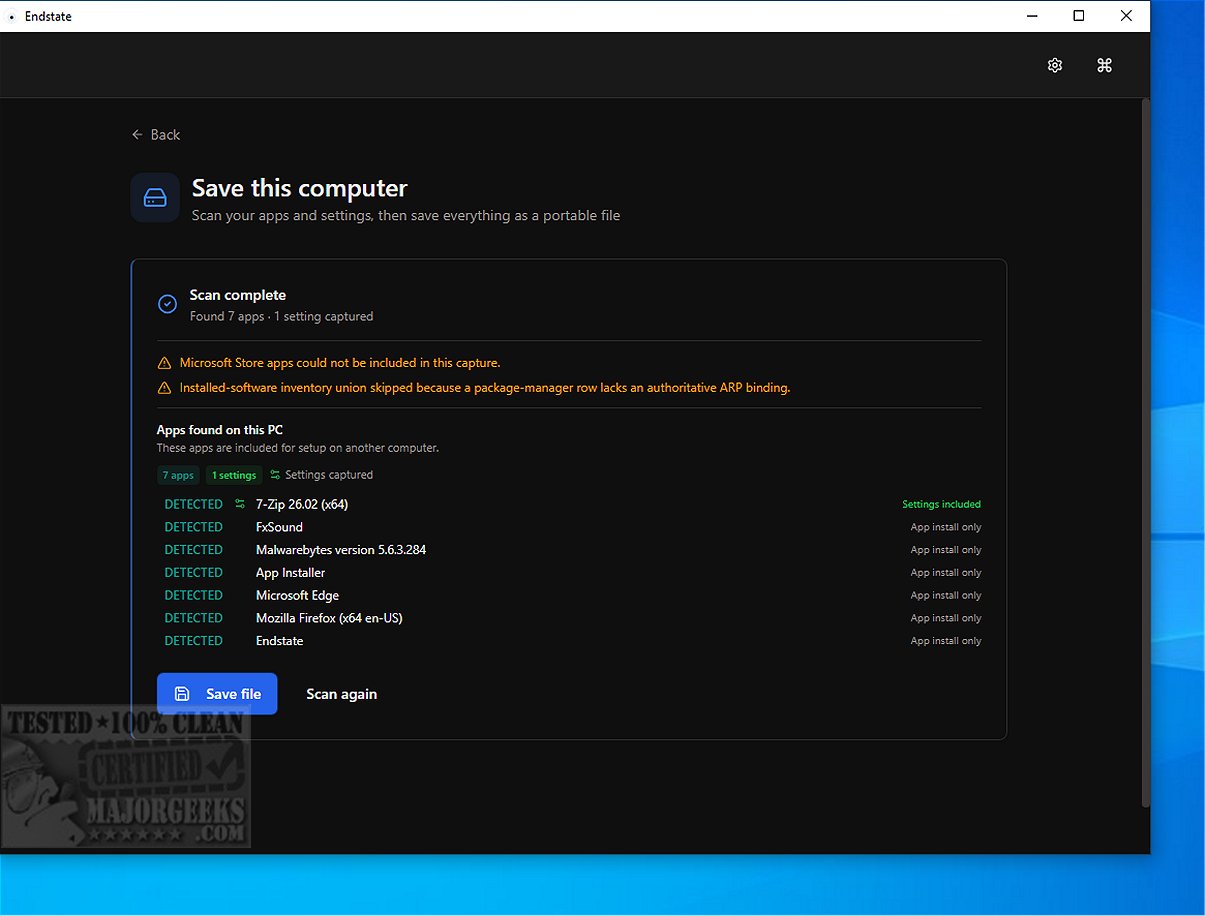
Task: Click the ARP binding warning message
Action: (x=485, y=388)
